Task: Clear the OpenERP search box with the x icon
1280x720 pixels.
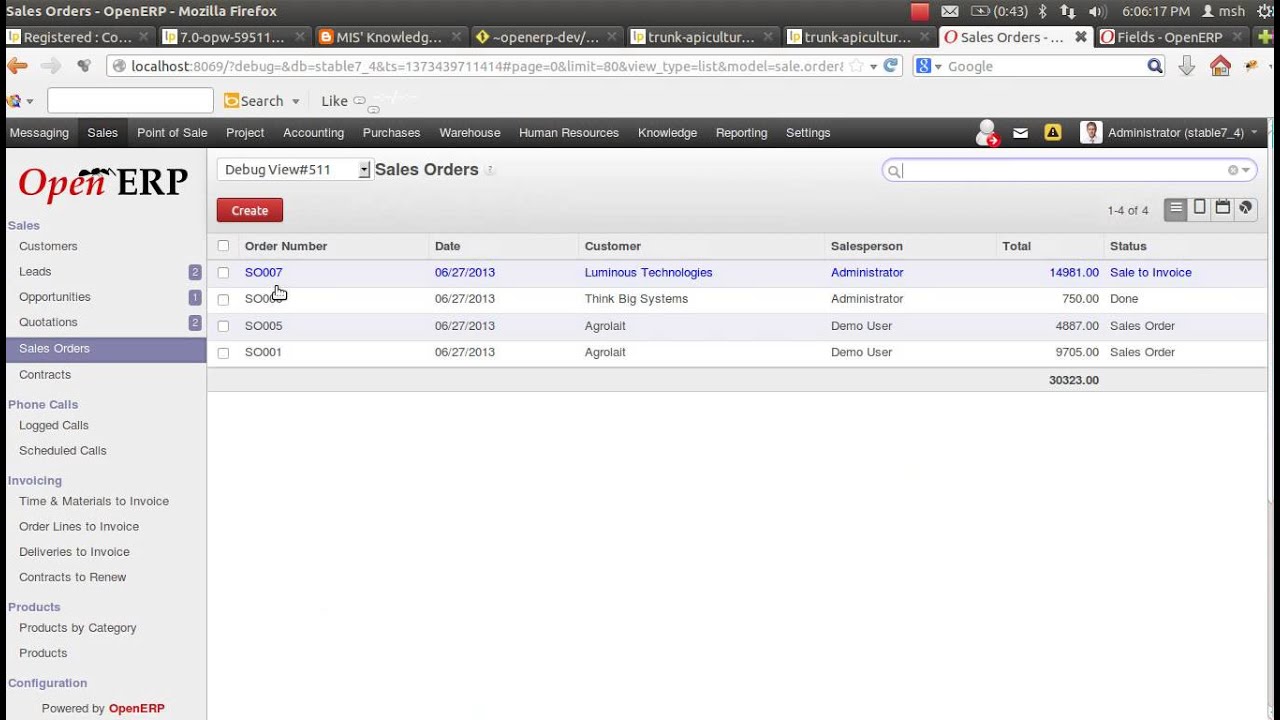Action: [1233, 170]
